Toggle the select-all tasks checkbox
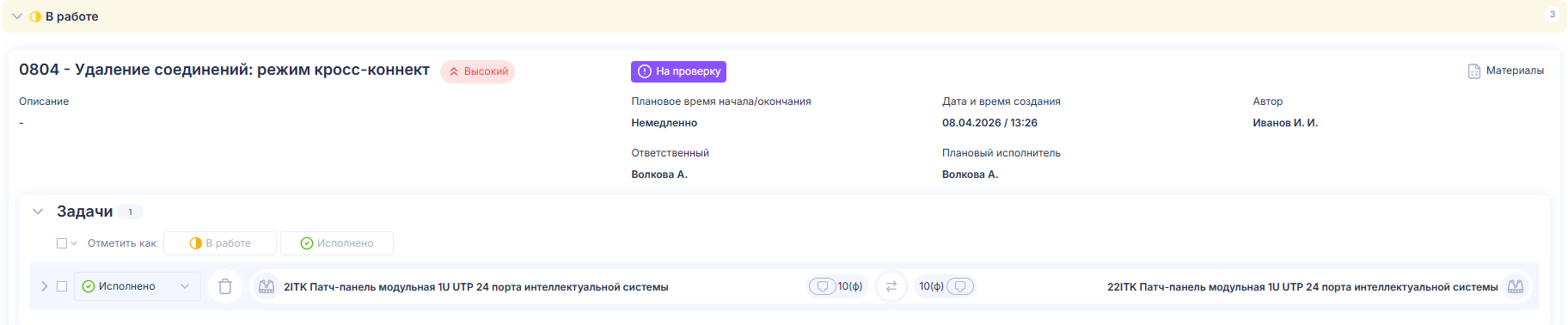This screenshot has width=1568, height=325. 62,243
